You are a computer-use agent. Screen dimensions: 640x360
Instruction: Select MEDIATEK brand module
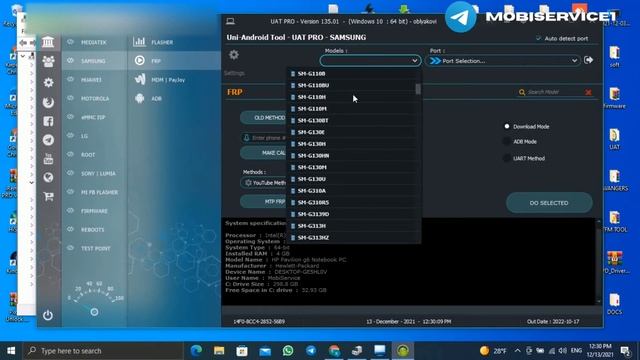pos(93,42)
